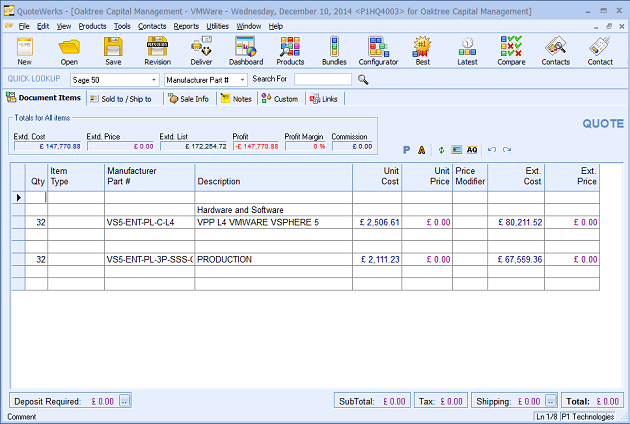Click the Compare pricing icon
The image size is (630, 424).
(x=511, y=50)
